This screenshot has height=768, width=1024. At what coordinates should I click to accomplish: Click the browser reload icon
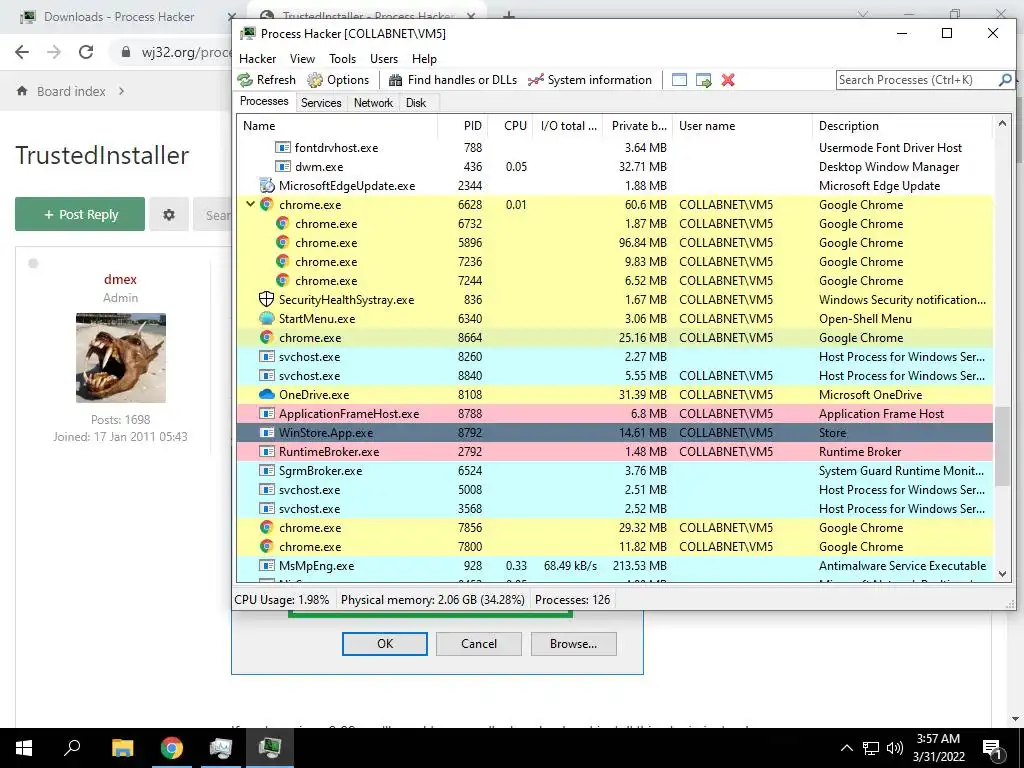(86, 52)
